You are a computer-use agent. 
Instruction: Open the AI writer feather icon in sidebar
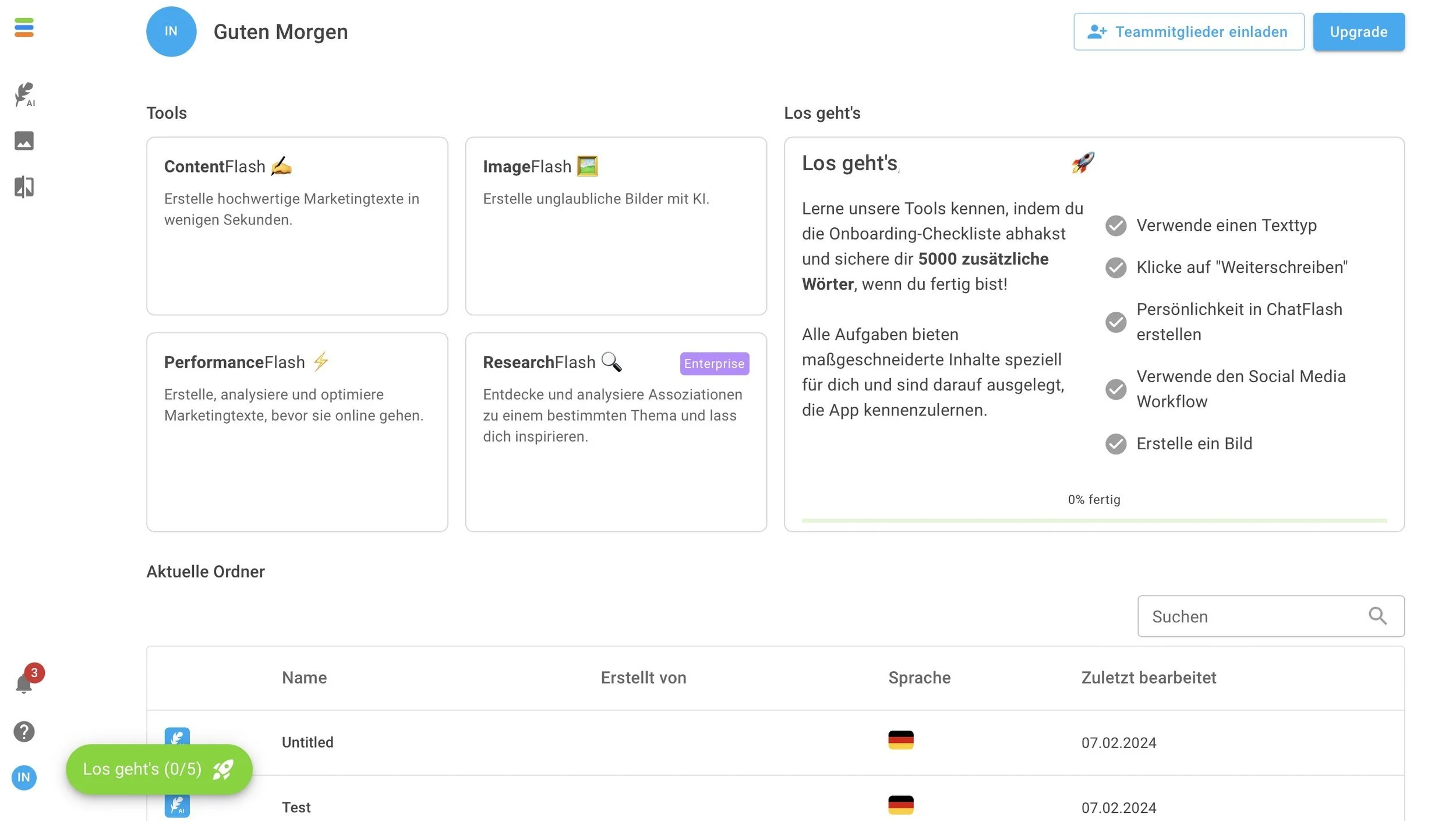click(24, 94)
